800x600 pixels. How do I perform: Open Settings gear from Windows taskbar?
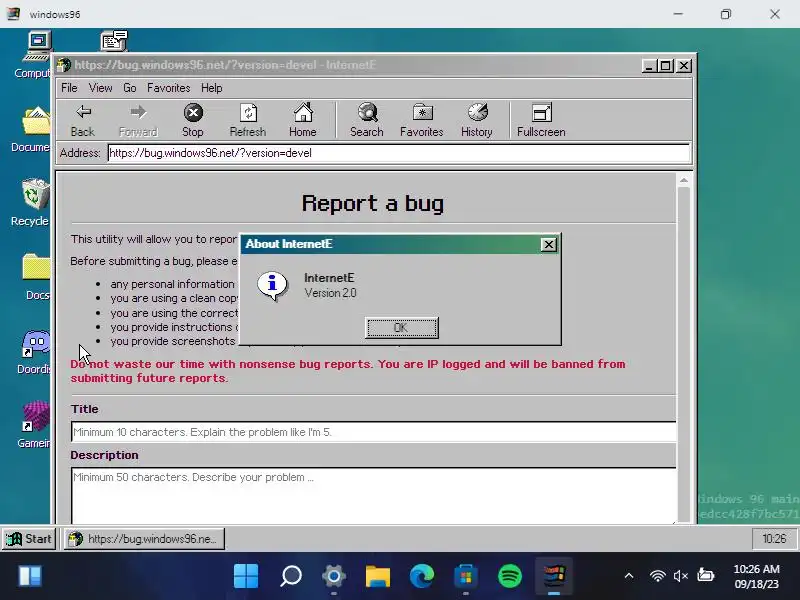[334, 576]
